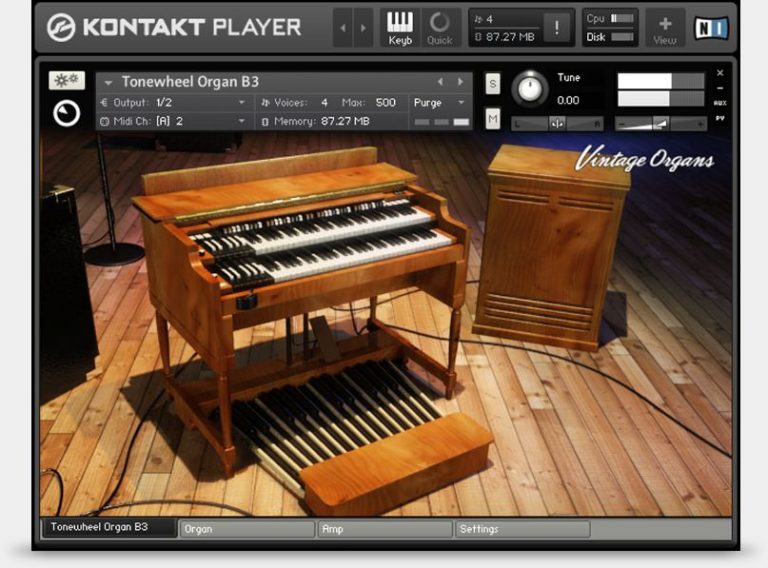The height and width of the screenshot is (568, 768).
Task: Select the Tonewheel Organ B3 bottom tab
Action: point(109,527)
